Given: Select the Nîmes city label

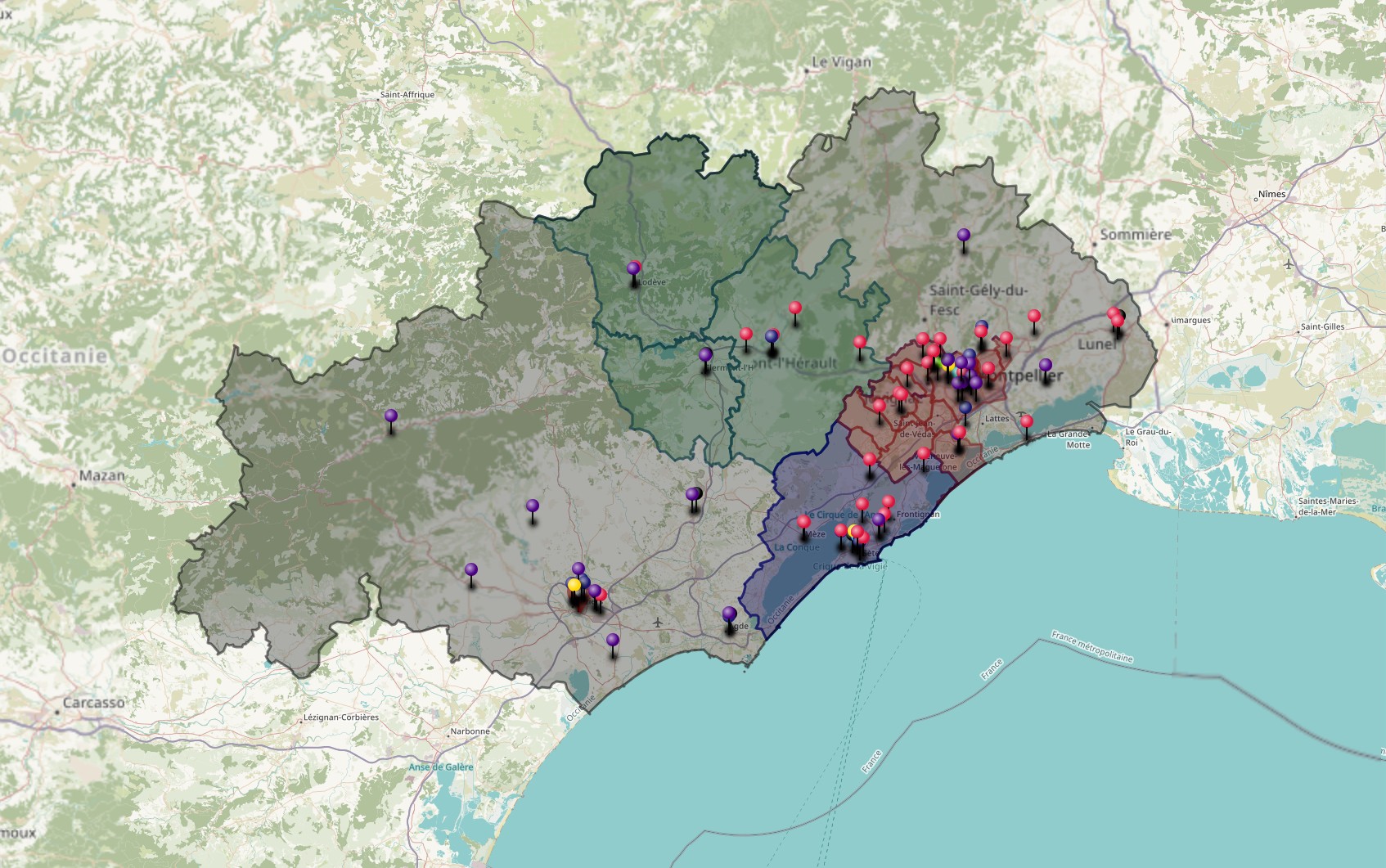Looking at the screenshot, I should click(x=1271, y=194).
